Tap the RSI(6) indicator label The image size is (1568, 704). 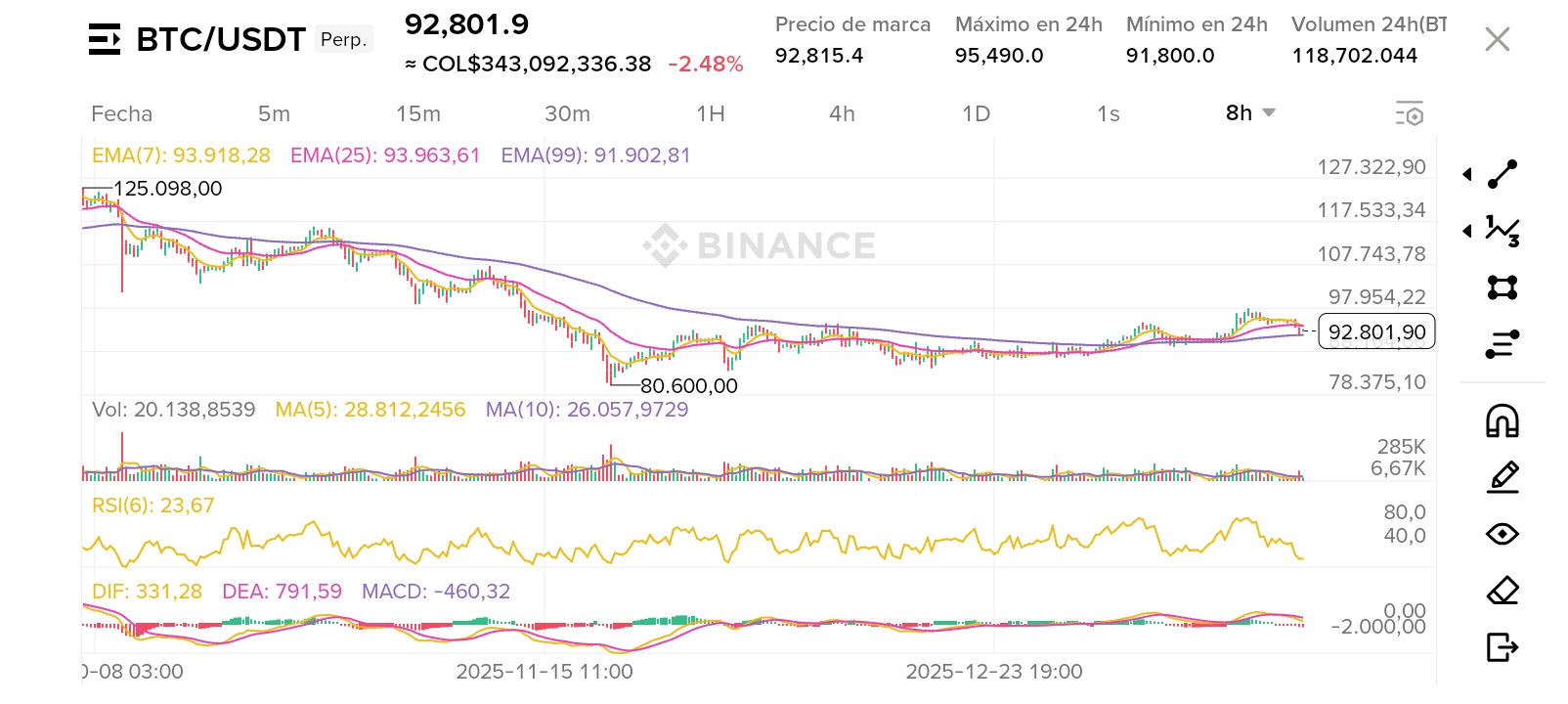click(x=152, y=506)
